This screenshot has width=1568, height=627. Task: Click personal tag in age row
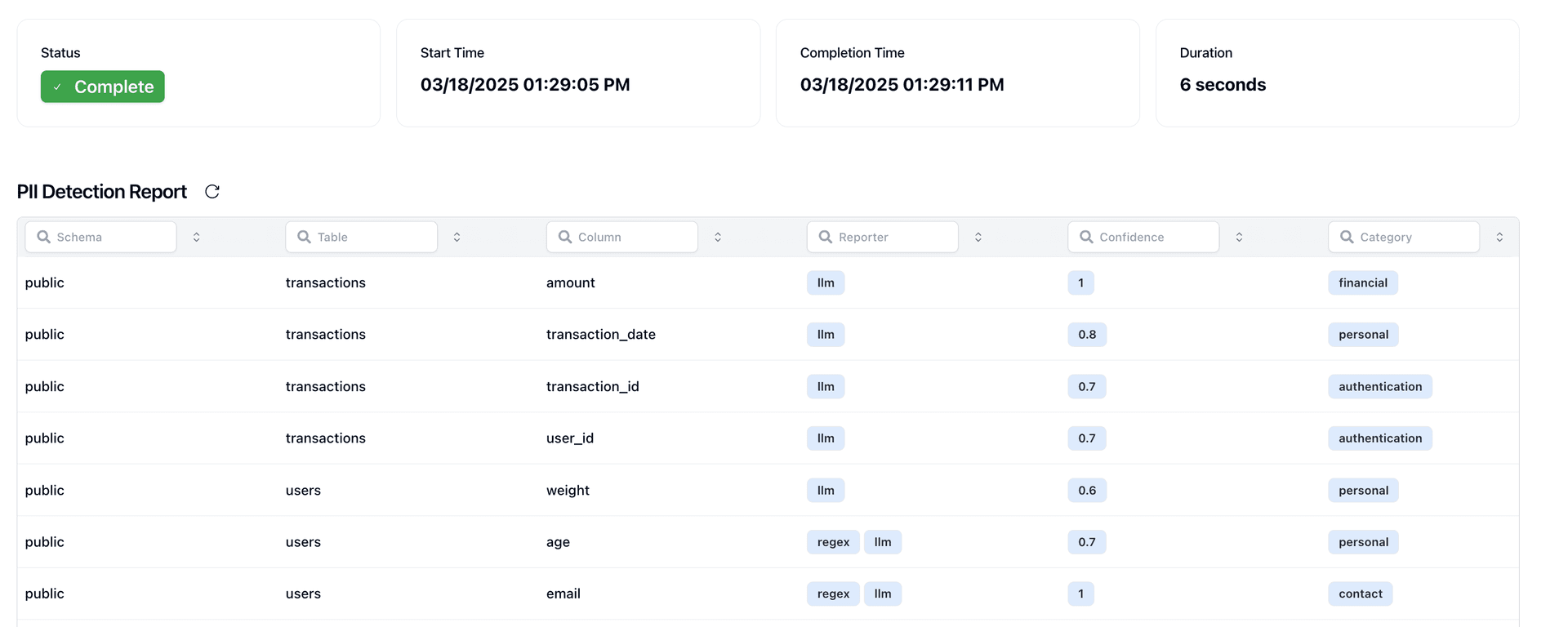[1363, 542]
